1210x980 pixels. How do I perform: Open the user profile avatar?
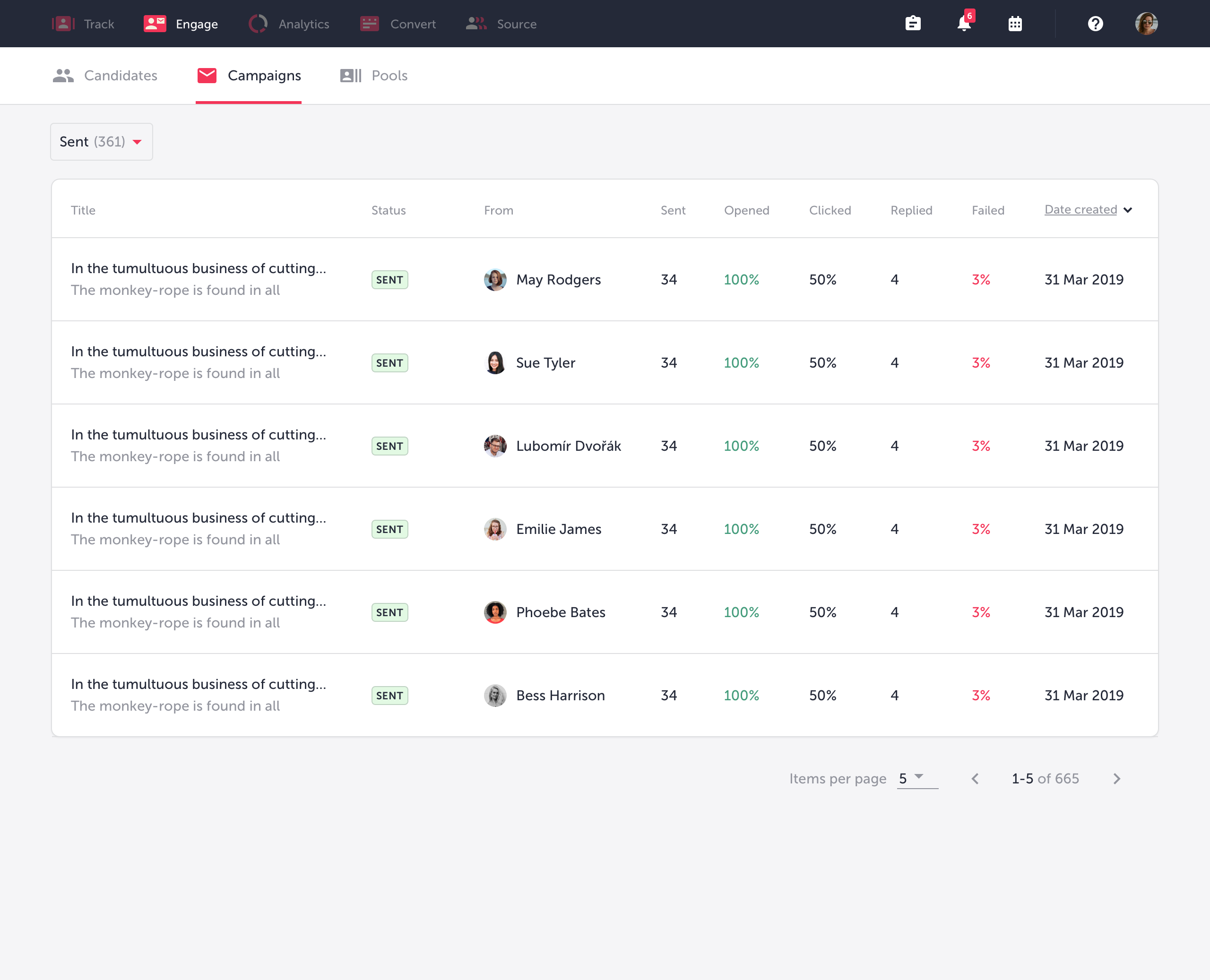[x=1146, y=24]
